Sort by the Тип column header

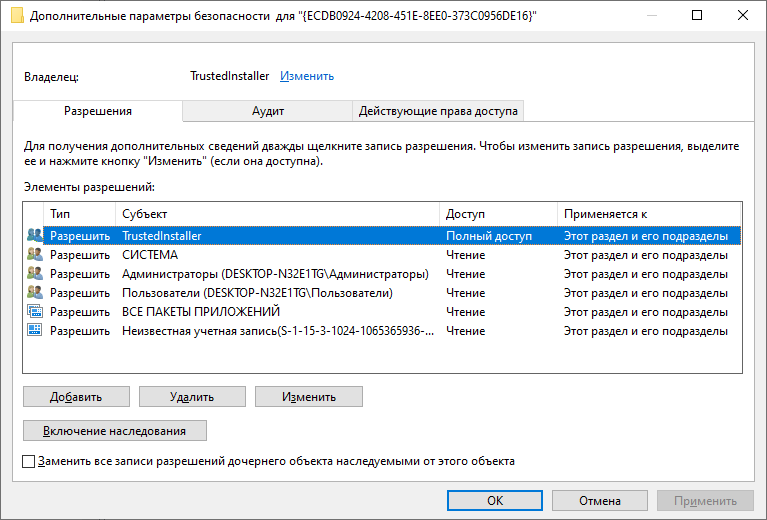79,214
